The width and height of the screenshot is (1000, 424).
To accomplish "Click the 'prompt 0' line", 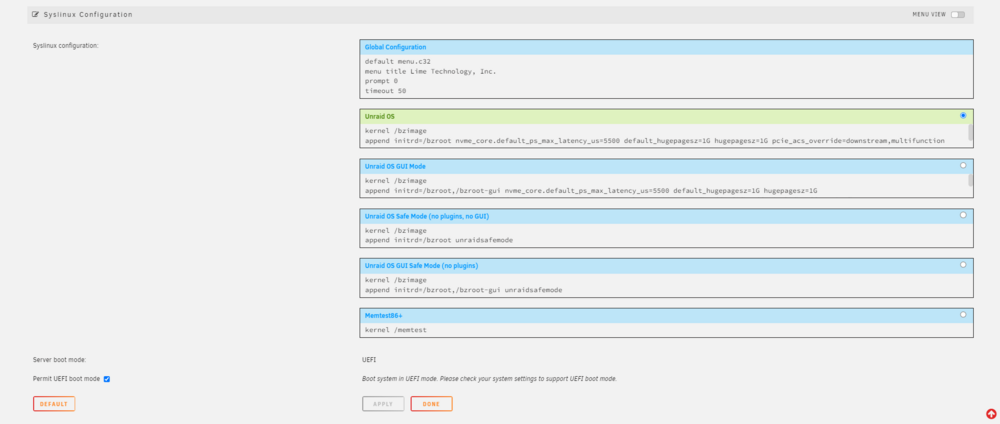I will coord(381,81).
